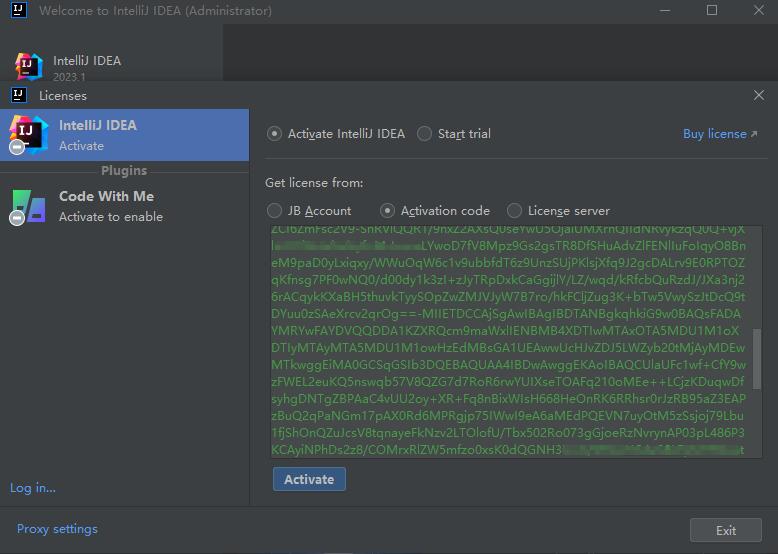
Task: Open the Log in... link
Action: tap(33, 488)
